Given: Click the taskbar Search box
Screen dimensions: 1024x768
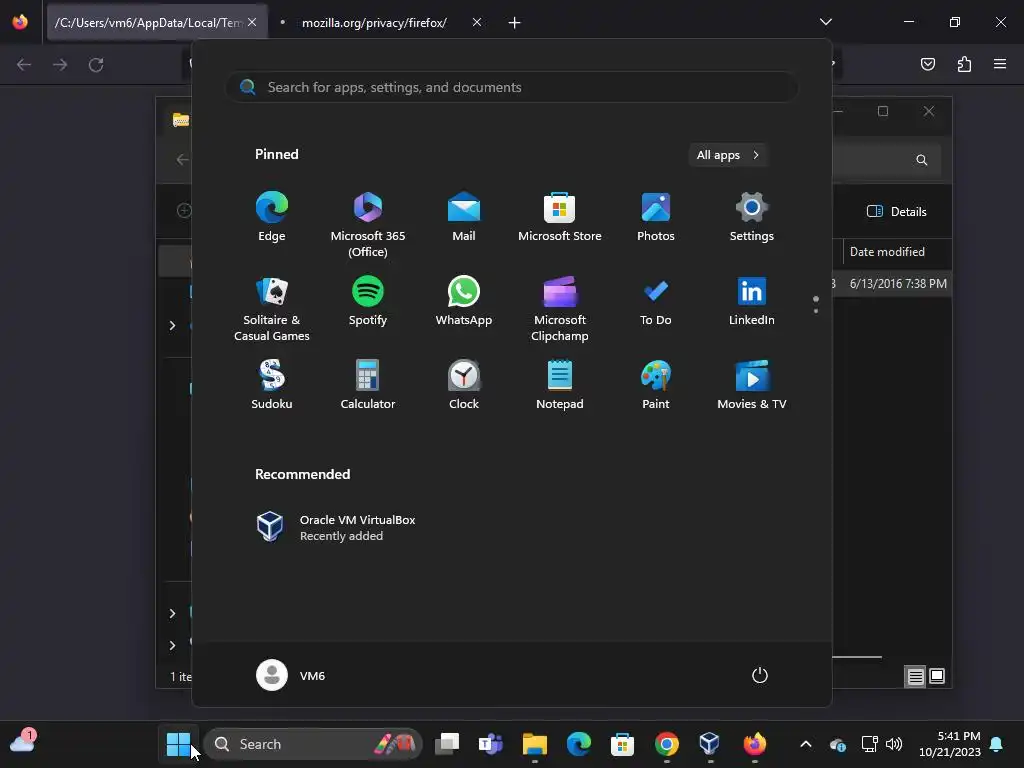Looking at the screenshot, I should pyautogui.click(x=313, y=744).
